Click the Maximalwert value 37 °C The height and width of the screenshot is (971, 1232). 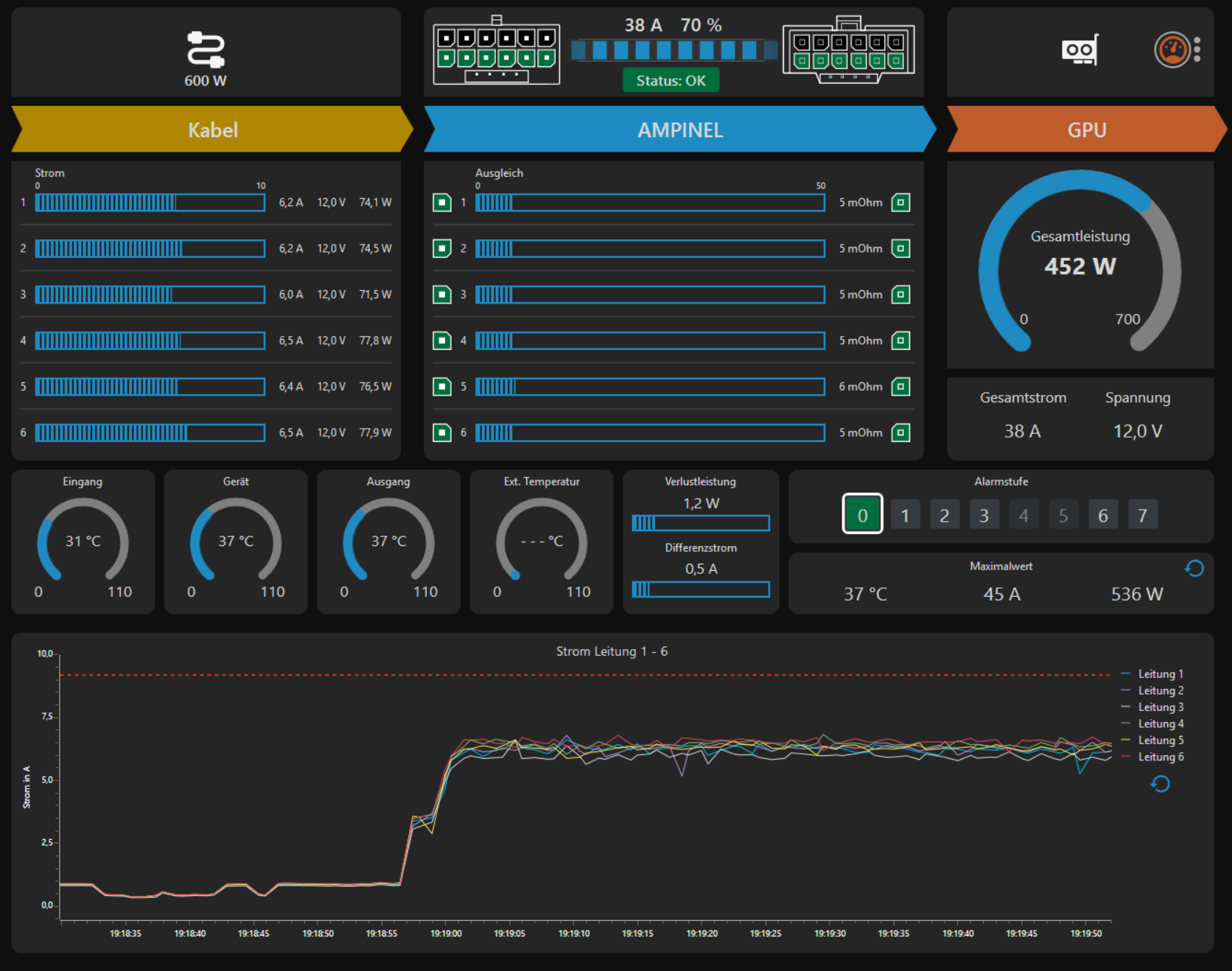[x=865, y=594]
